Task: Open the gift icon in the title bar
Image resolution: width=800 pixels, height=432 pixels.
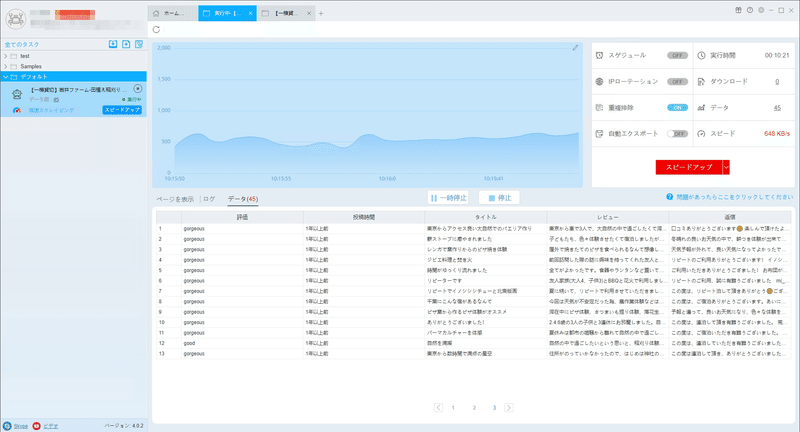Action: coord(738,10)
